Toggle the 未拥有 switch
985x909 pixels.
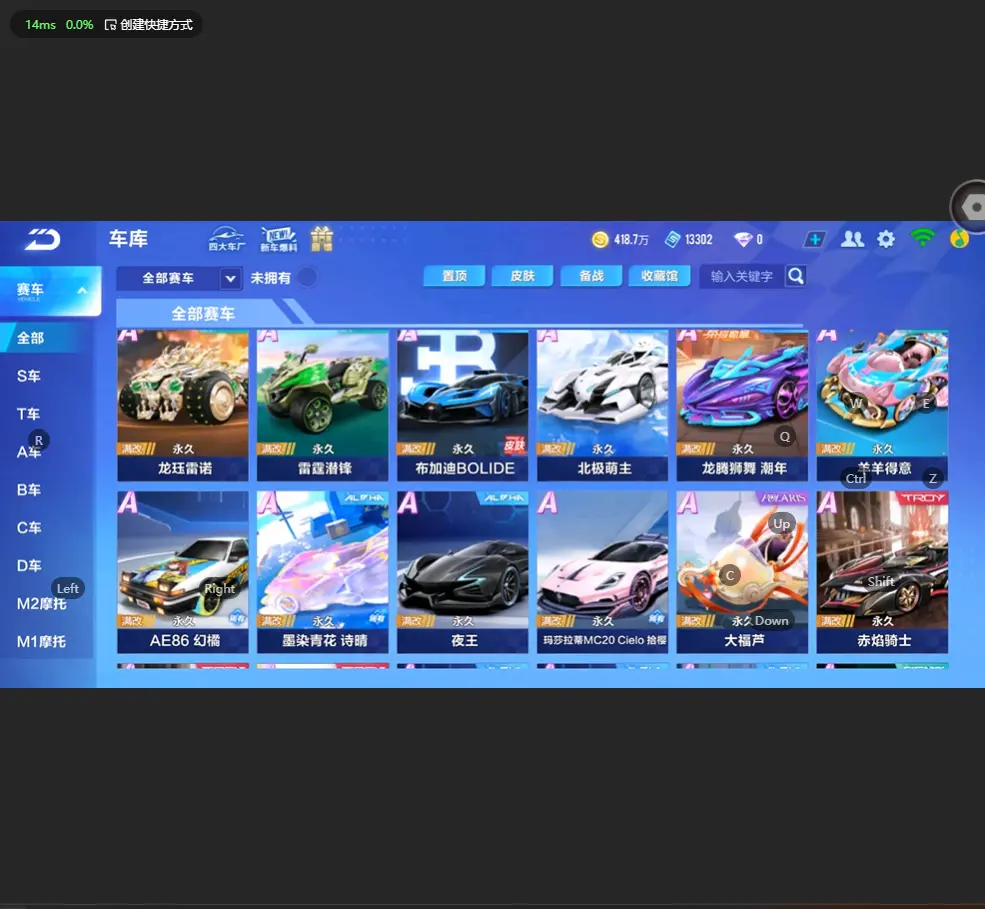tap(307, 277)
